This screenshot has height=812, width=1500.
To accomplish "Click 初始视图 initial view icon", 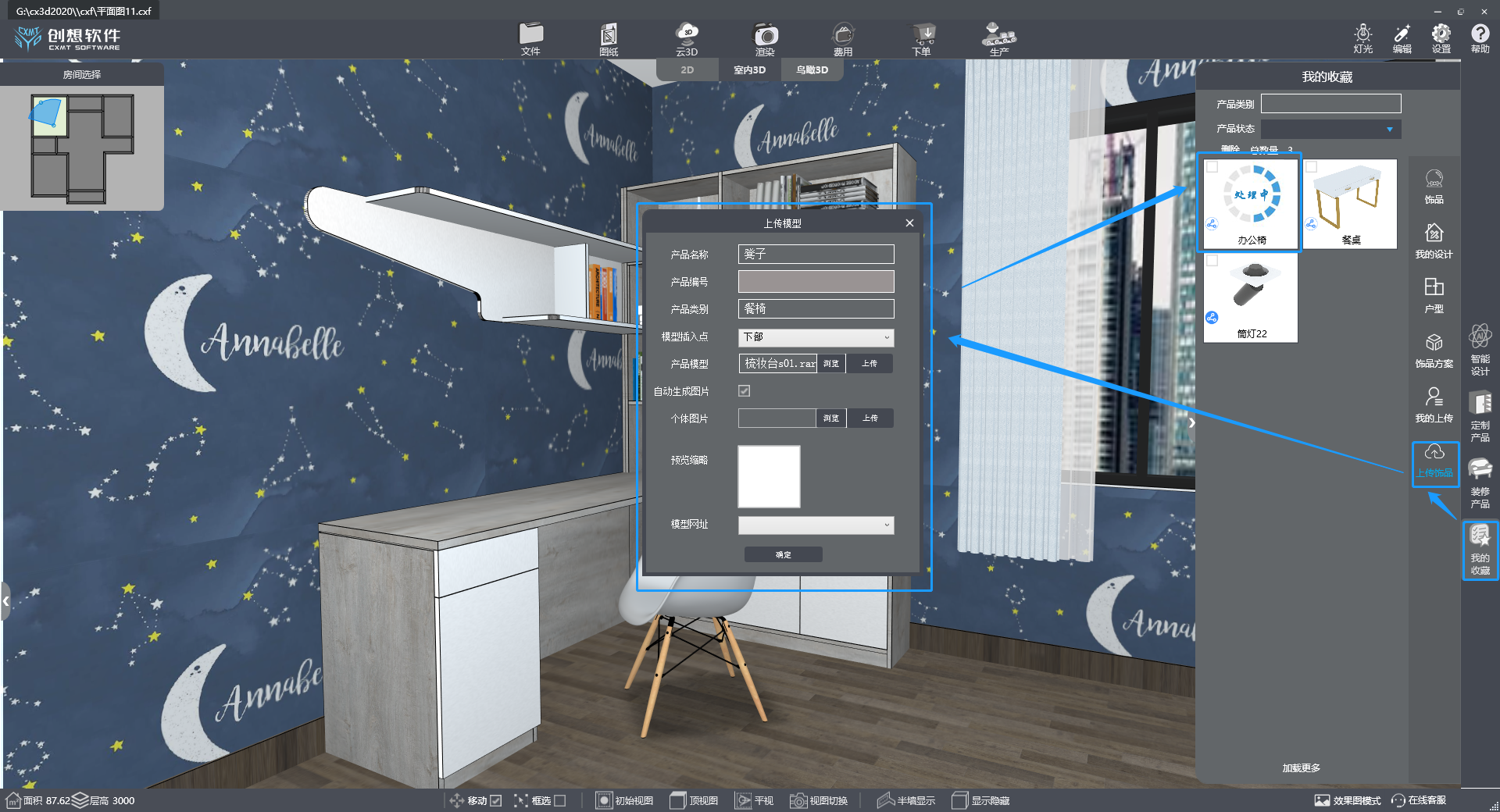I will click(624, 800).
